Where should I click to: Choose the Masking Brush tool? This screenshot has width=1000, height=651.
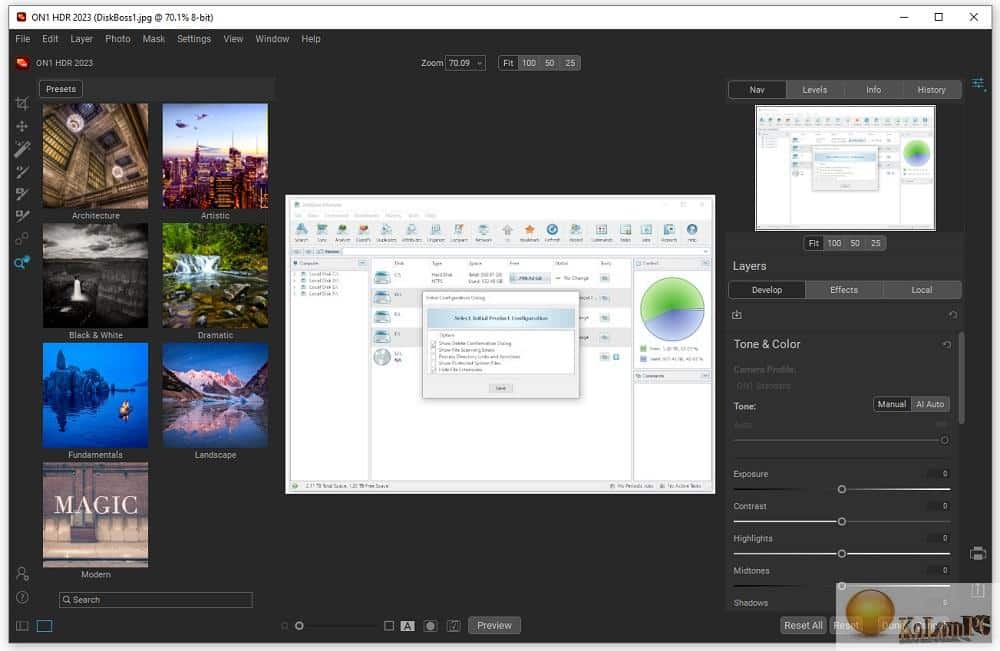22,194
